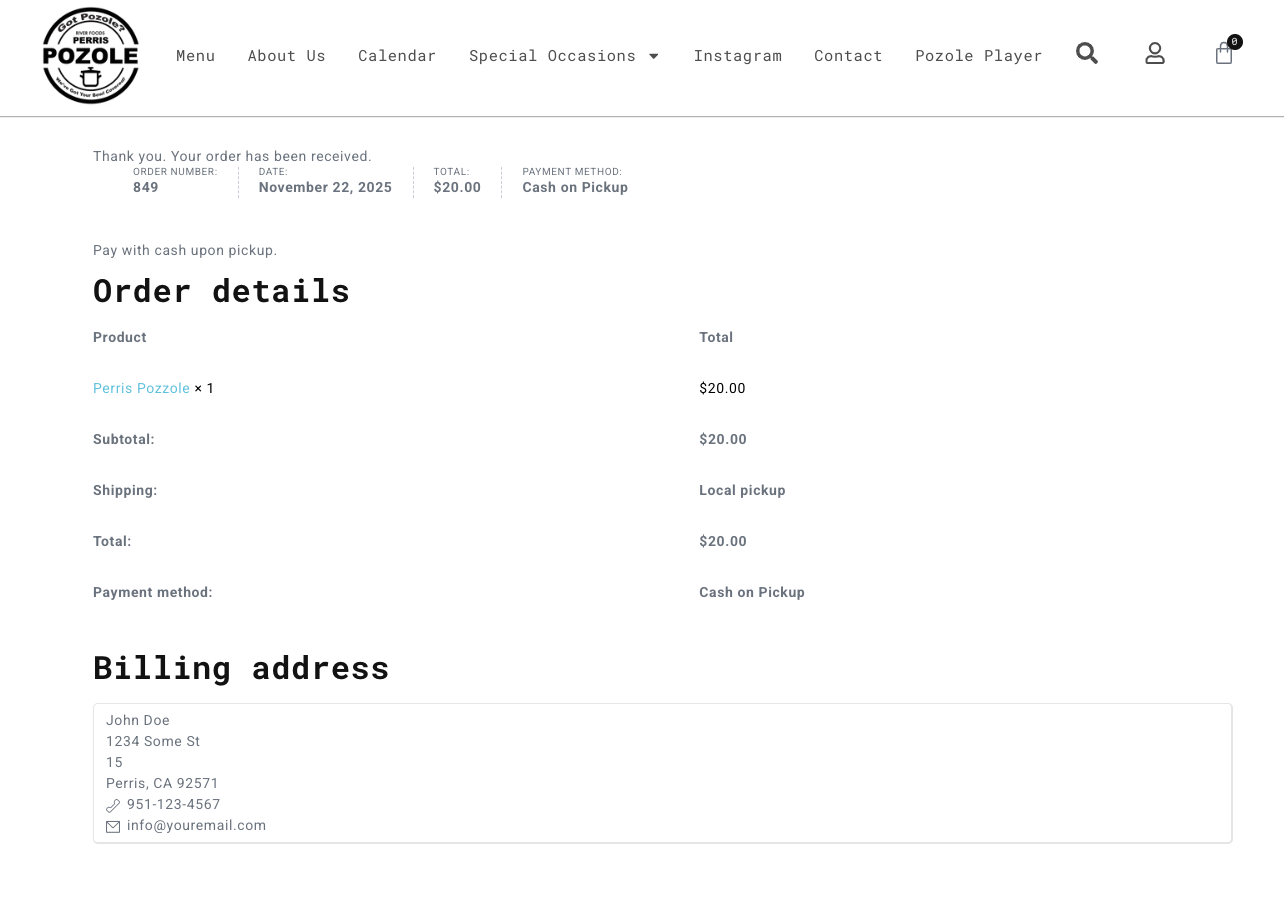Expand the Special Occasions dropdown arrow
This screenshot has height=899, width=1284.
pos(654,56)
